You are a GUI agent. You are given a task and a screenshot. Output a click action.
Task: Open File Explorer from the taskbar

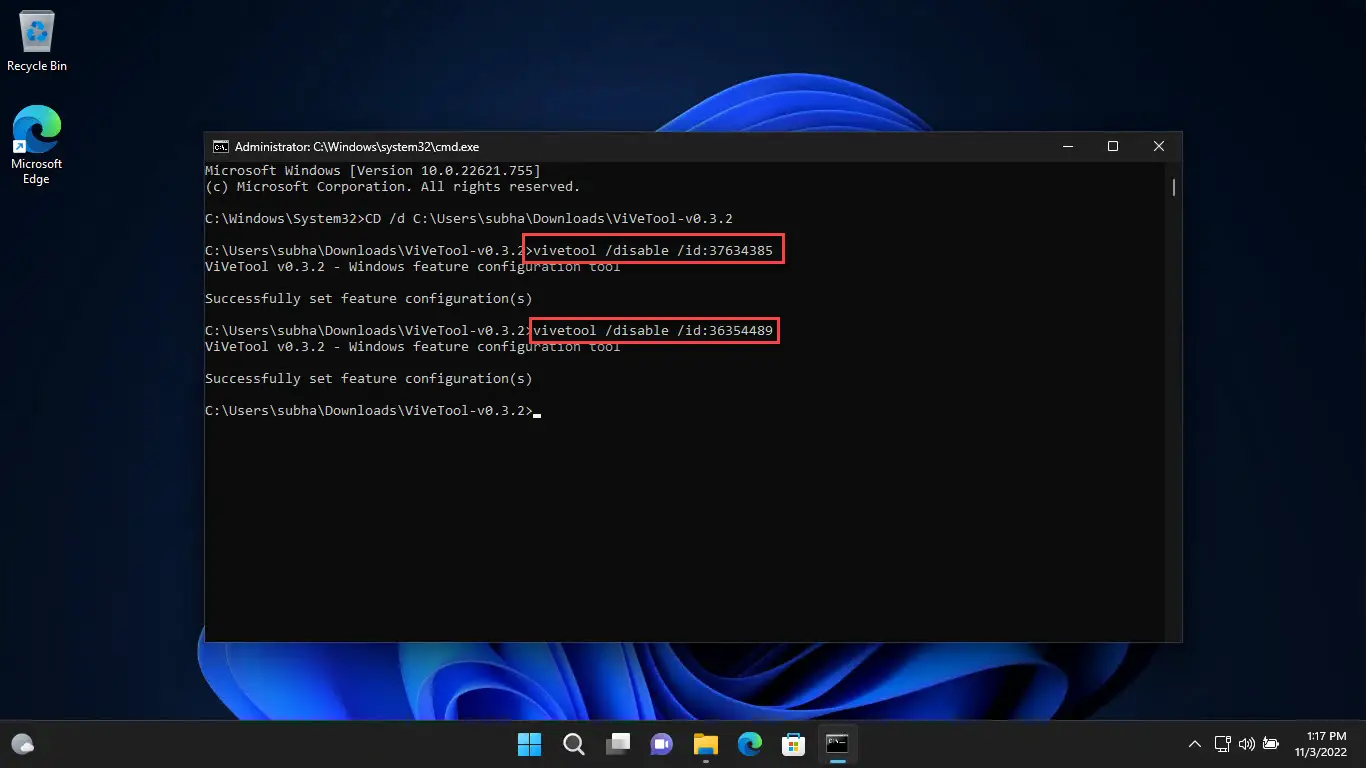706,744
